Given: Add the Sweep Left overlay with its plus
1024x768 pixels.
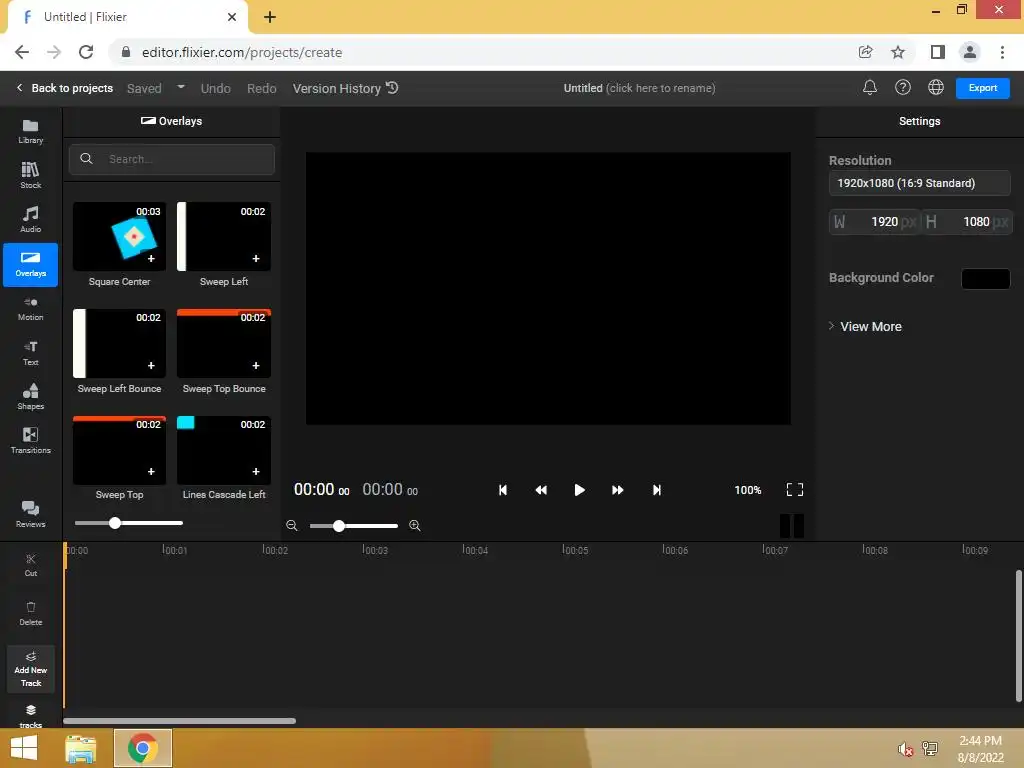Looking at the screenshot, I should pyautogui.click(x=256, y=259).
